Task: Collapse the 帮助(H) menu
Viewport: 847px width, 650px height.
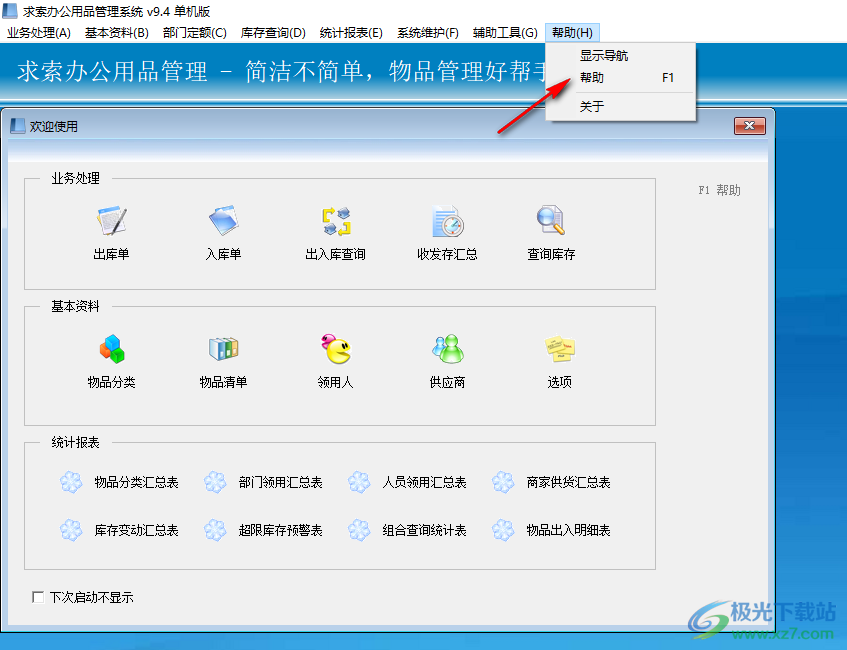Action: [x=572, y=33]
